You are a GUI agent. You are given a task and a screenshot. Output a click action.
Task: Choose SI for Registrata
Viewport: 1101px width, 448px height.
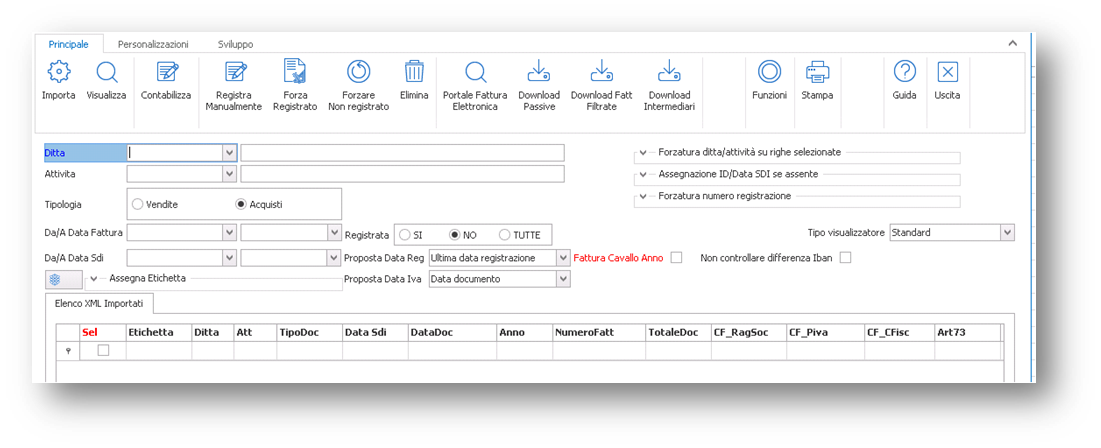[405, 235]
